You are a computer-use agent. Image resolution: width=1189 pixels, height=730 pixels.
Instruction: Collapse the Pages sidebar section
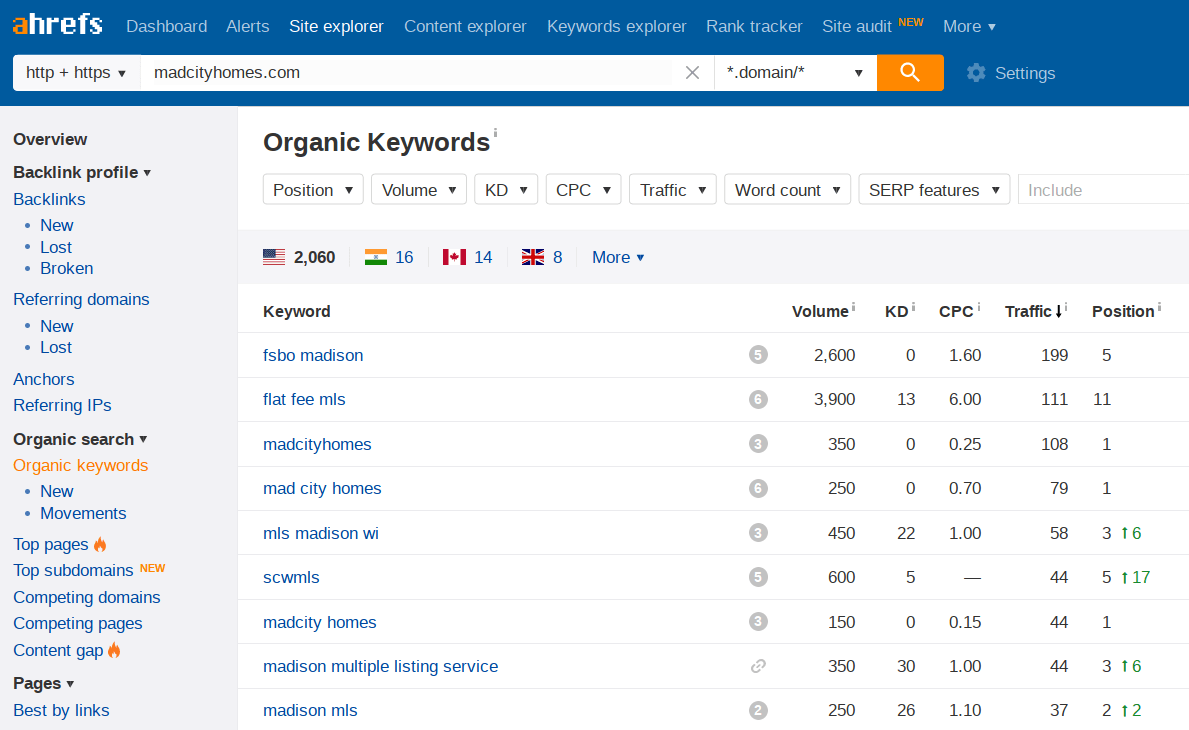(43, 683)
